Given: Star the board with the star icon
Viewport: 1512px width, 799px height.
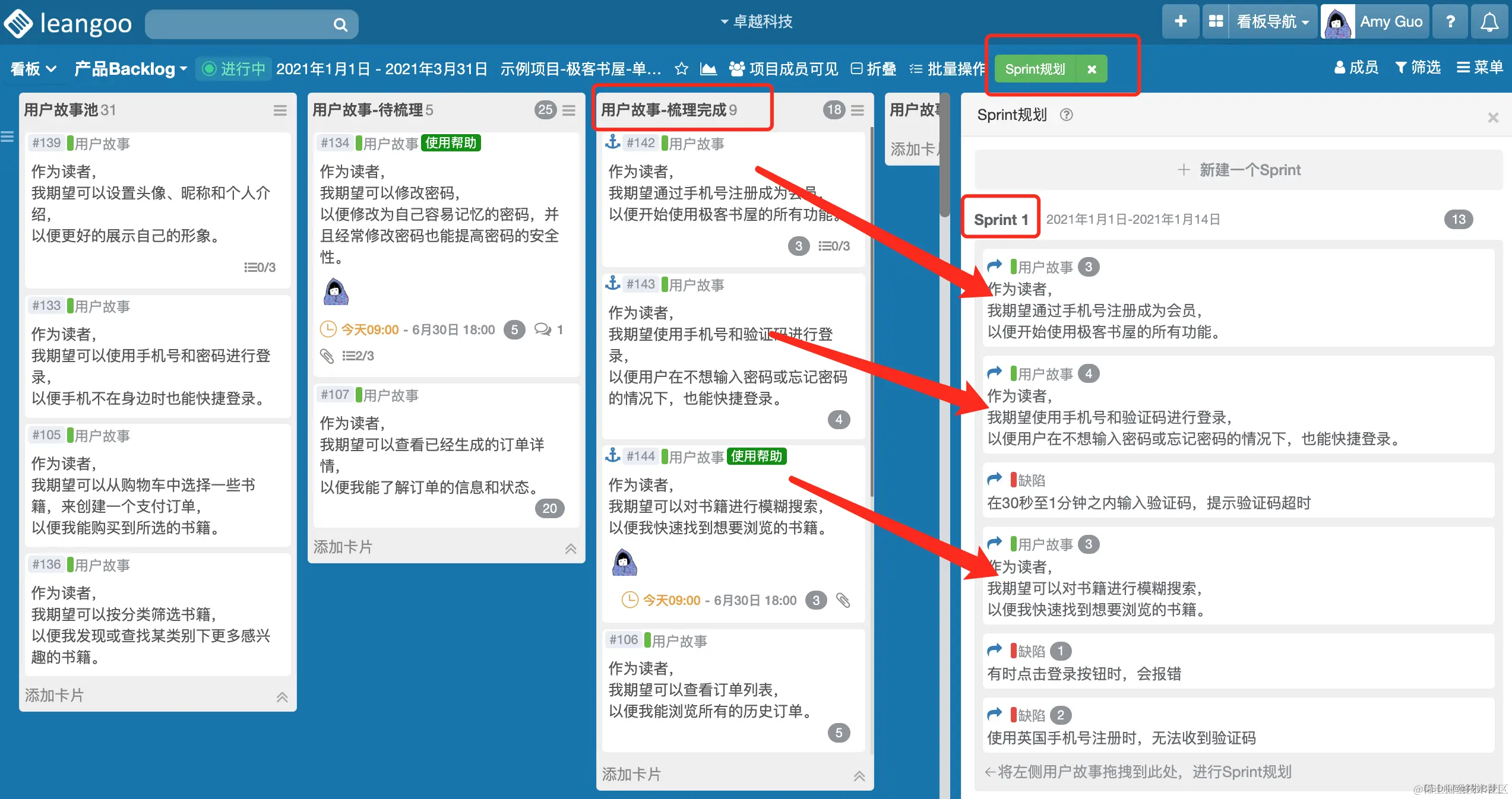Looking at the screenshot, I should click(x=681, y=69).
